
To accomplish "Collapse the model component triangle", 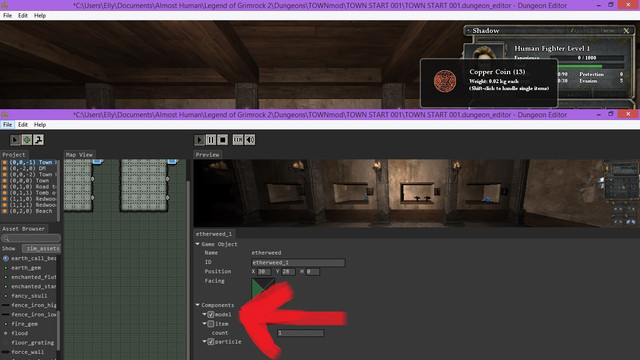I will [204, 314].
